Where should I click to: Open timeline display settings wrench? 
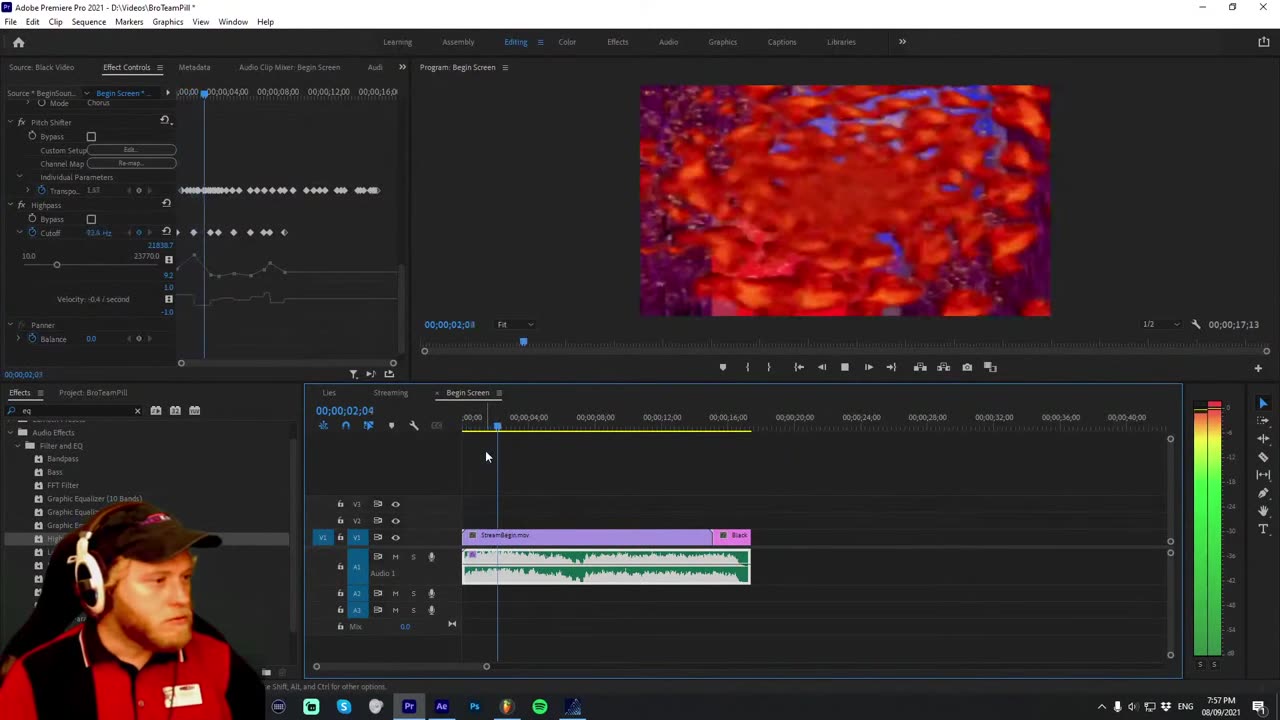pos(414,426)
